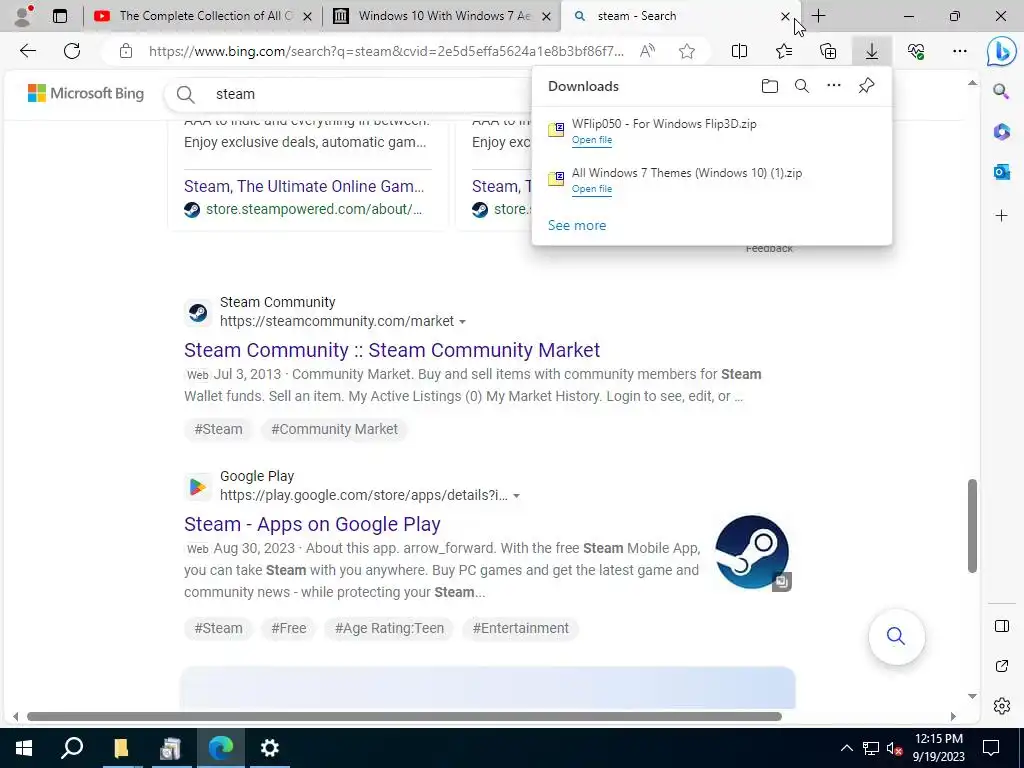Open the Windows Start menu

tap(24, 748)
